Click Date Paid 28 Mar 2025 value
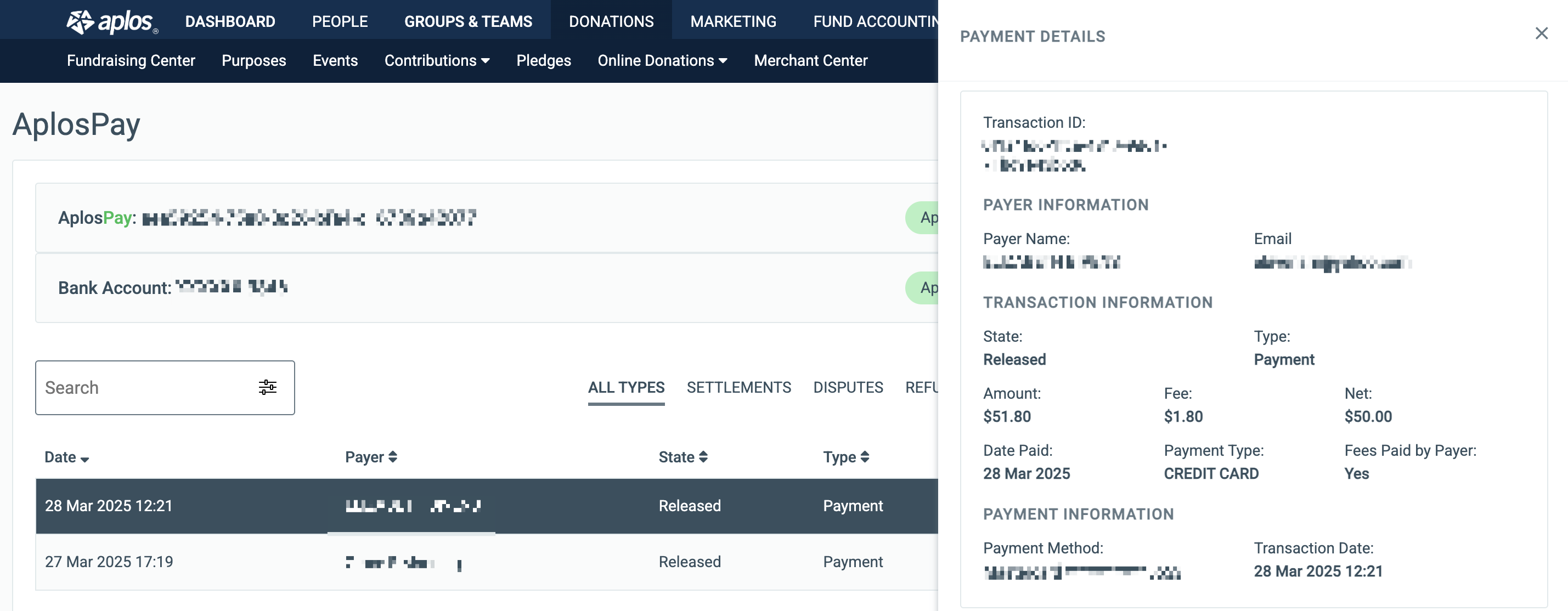Screen dimensions: 1568x611 pos(1026,473)
